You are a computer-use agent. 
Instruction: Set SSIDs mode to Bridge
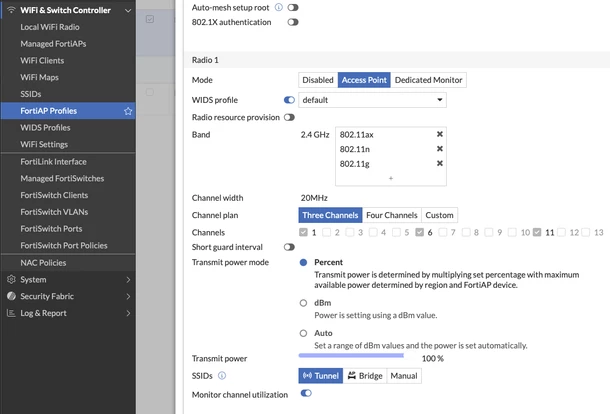coord(365,375)
